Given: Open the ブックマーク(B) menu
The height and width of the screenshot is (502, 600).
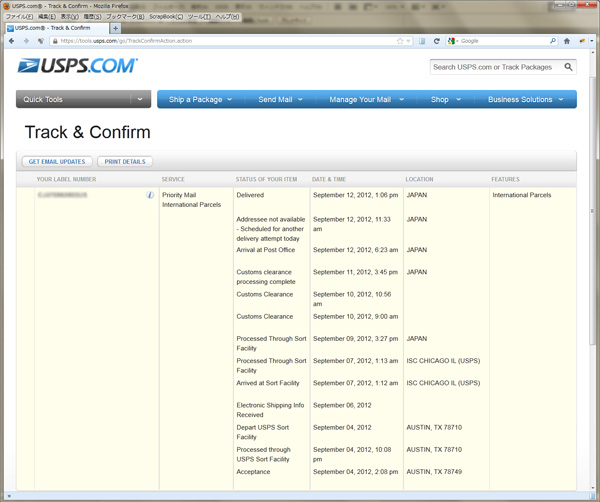Looking at the screenshot, I should click(125, 16).
